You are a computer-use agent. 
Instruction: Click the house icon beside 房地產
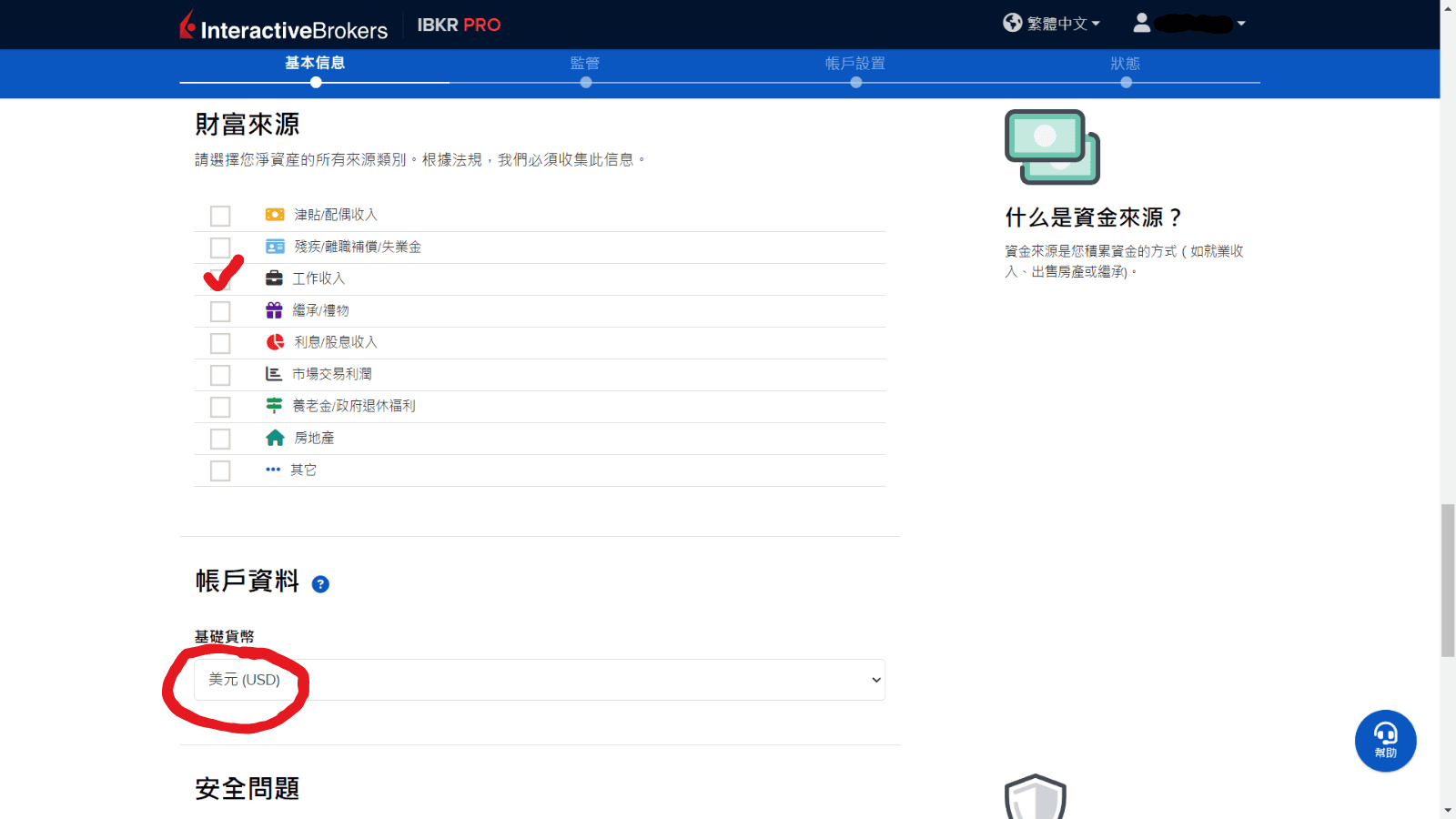click(274, 438)
